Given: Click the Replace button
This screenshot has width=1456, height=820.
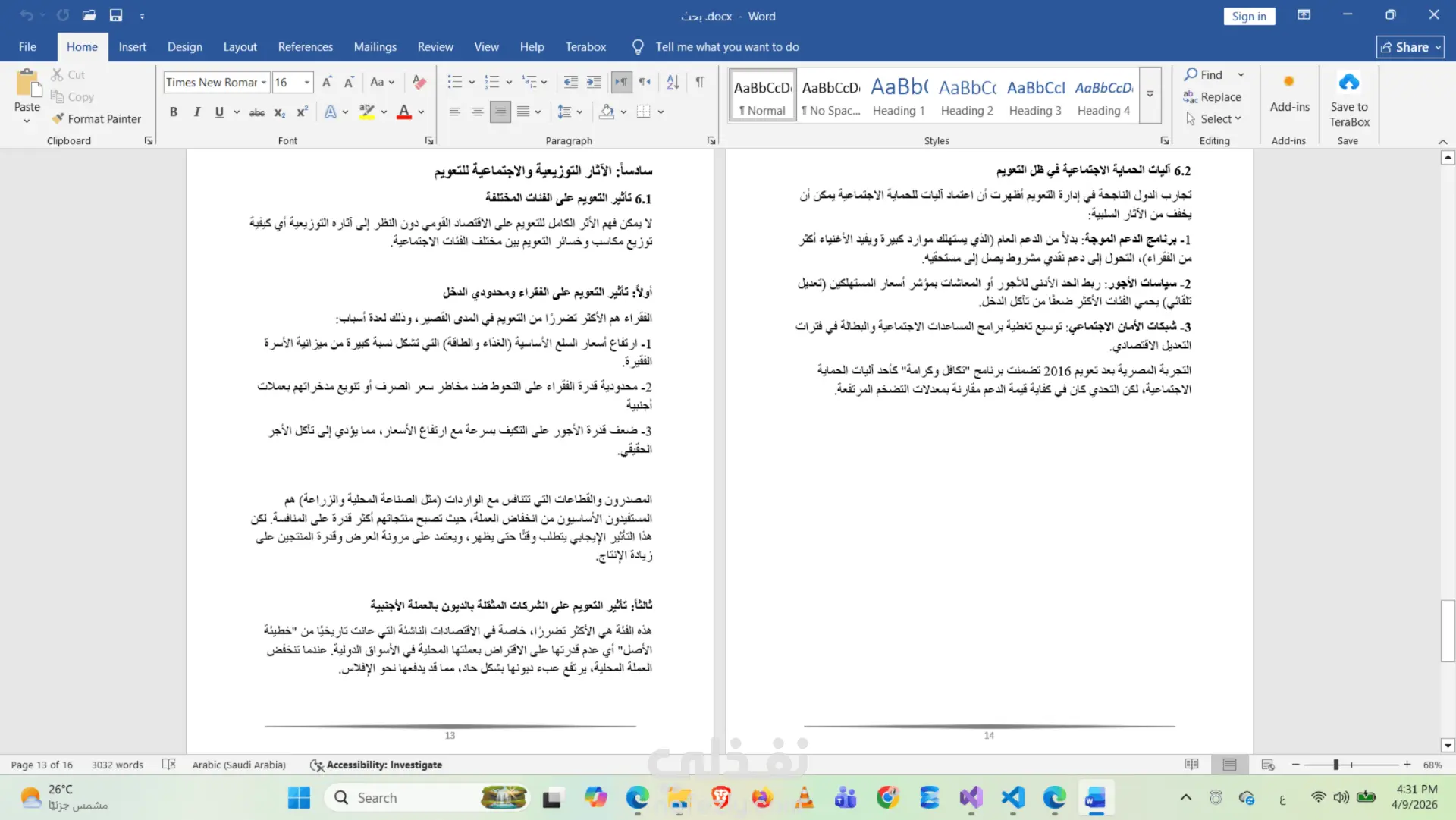Looking at the screenshot, I should pyautogui.click(x=1212, y=97).
